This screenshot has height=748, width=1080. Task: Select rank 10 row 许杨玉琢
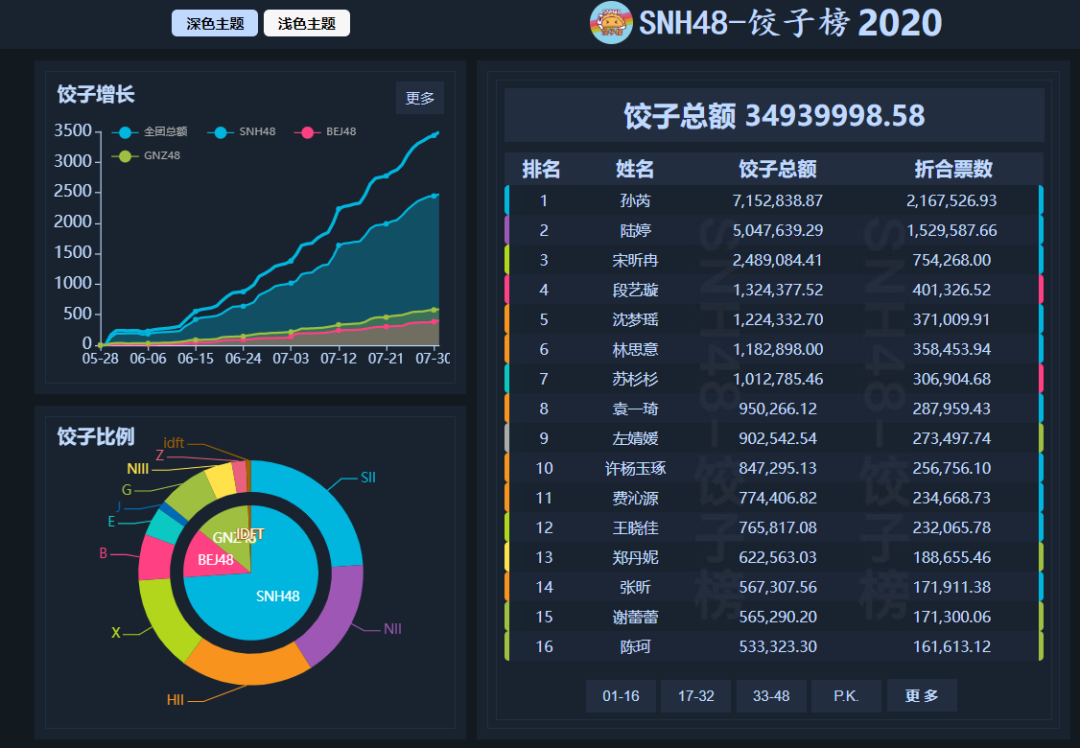tap(773, 468)
